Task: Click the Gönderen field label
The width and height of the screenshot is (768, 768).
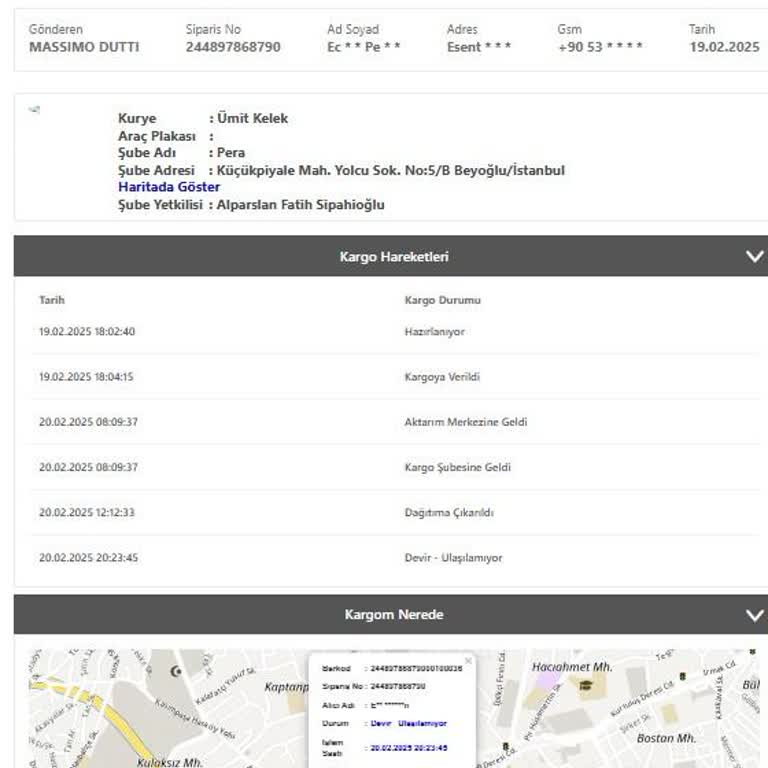Action: 56,29
